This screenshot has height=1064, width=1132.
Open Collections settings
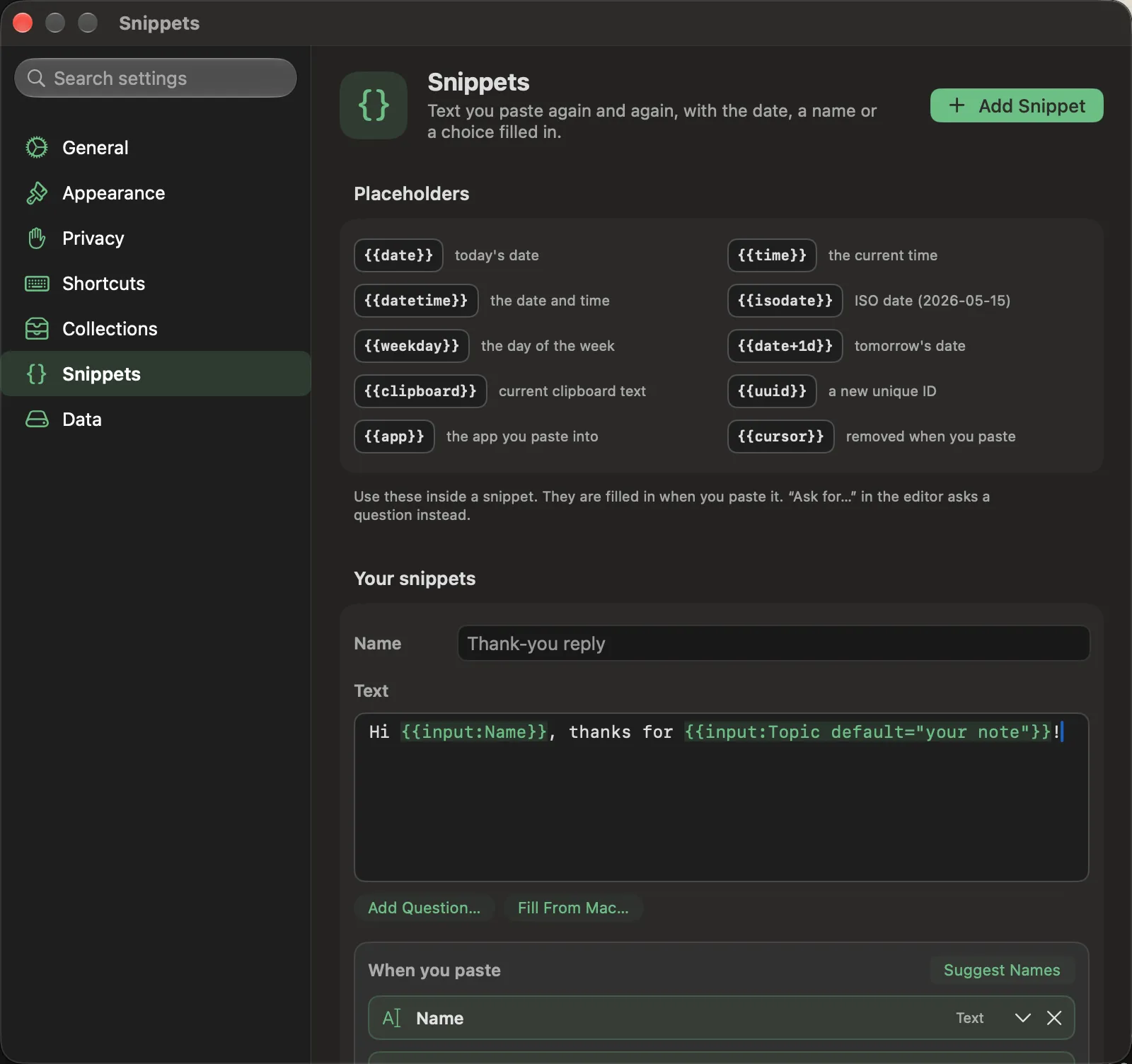[x=156, y=329]
